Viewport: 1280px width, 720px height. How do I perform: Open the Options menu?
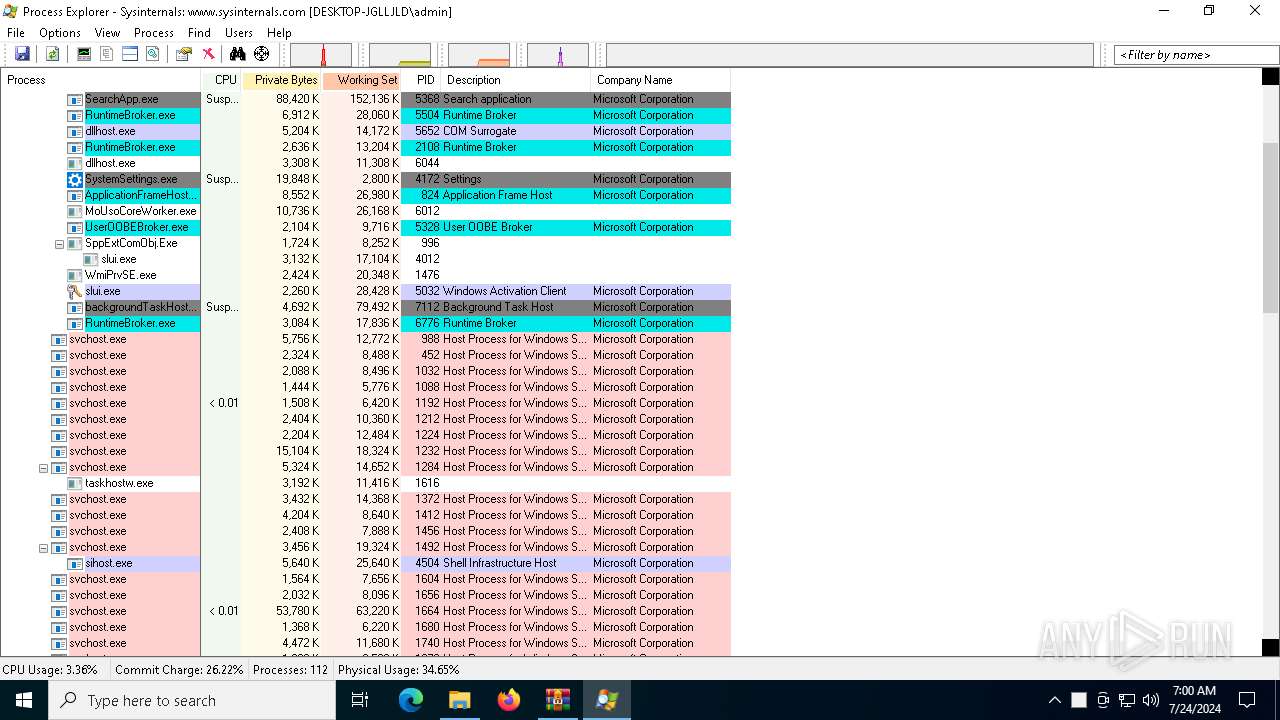[60, 33]
